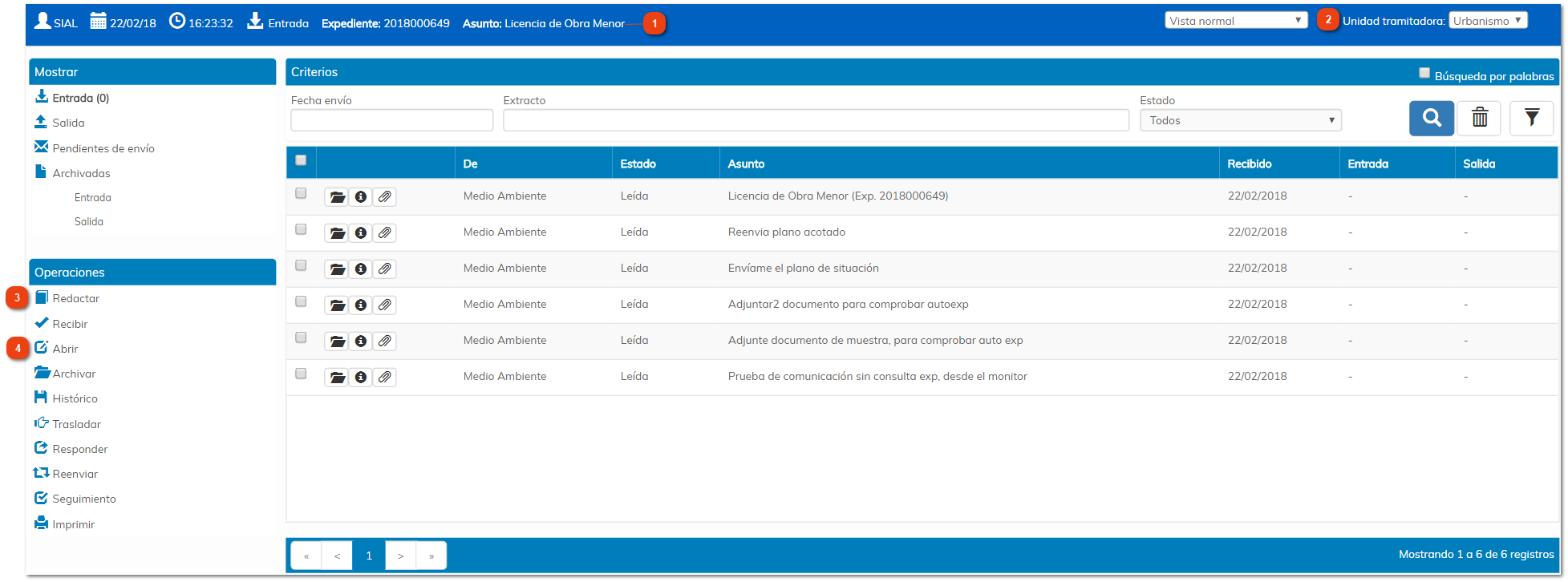This screenshot has height=582, width=1568.
Task: Show top-level Salida messages in Mostrar panel
Action: [59, 123]
